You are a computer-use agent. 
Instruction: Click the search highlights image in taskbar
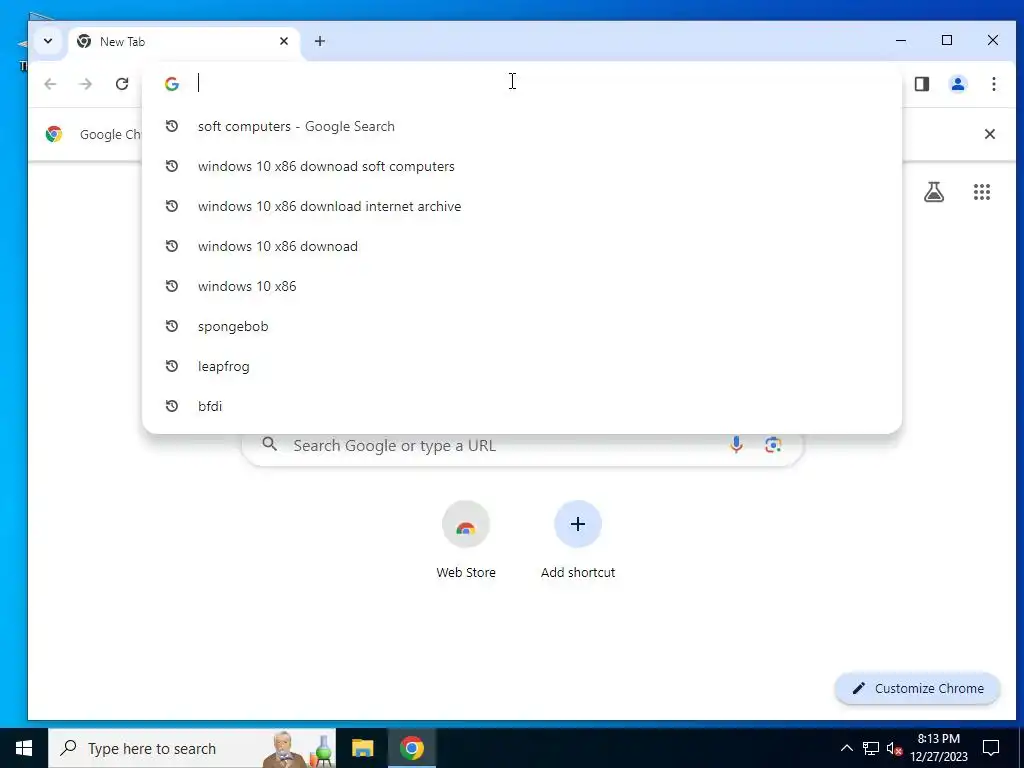point(298,748)
